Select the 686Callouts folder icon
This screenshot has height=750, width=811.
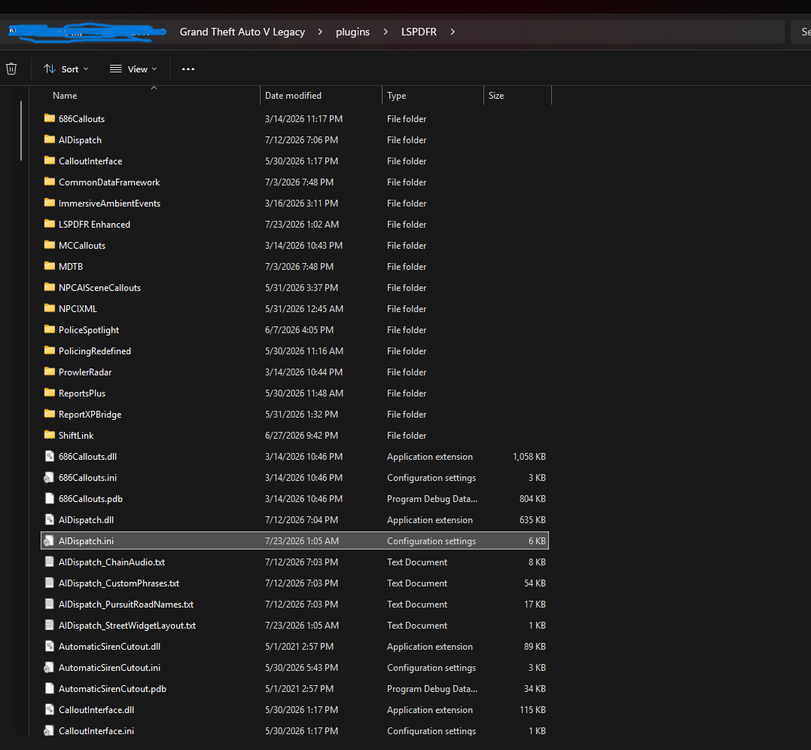click(x=49, y=118)
